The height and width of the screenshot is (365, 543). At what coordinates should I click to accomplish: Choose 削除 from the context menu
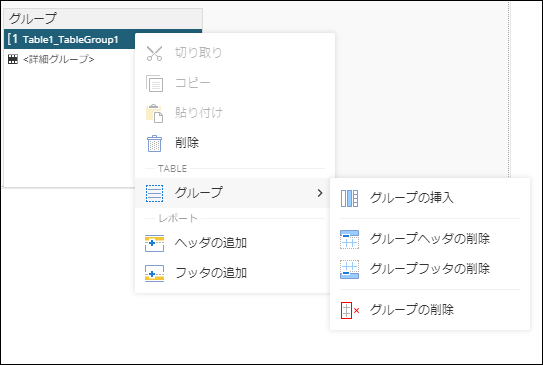(x=235, y=143)
